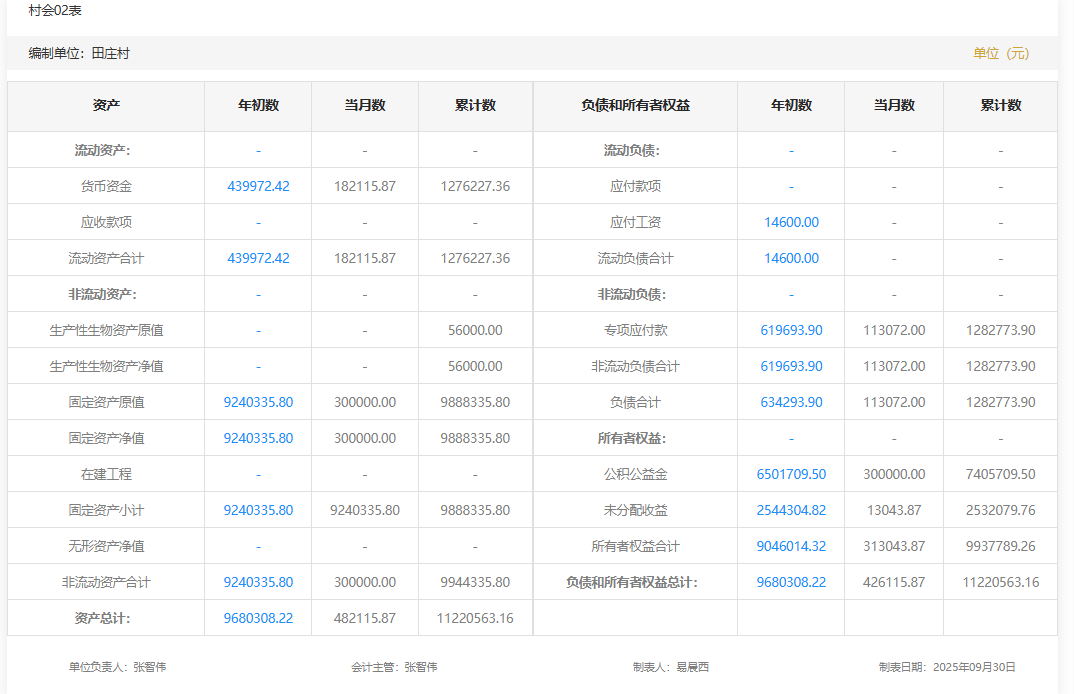Click 专项应付款 年初数 link 619693.90
Viewport: 1074px width, 694px height.
coord(791,330)
